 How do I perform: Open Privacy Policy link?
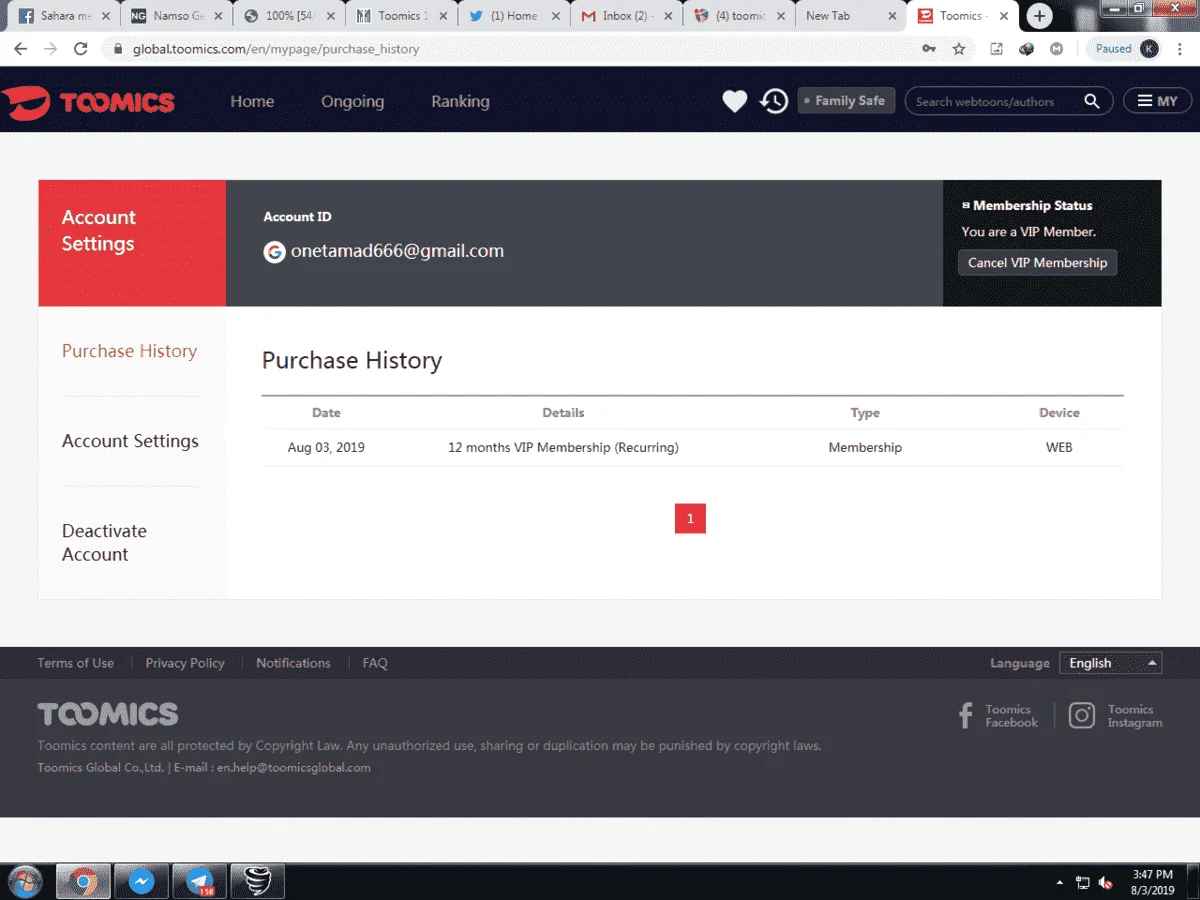click(x=185, y=663)
